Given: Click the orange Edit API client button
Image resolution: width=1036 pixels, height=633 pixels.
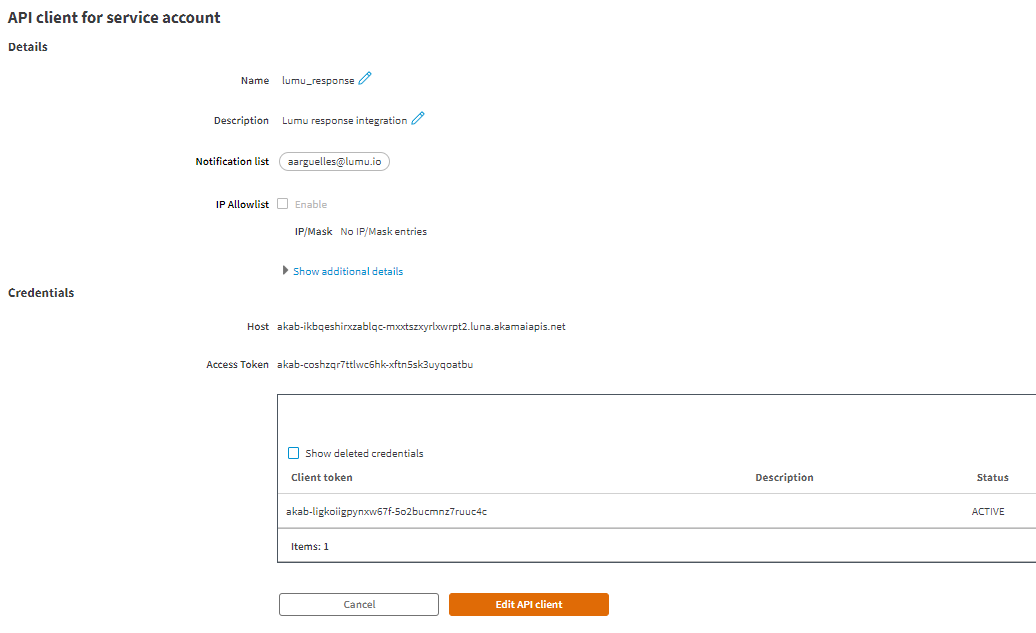Looking at the screenshot, I should click(528, 604).
